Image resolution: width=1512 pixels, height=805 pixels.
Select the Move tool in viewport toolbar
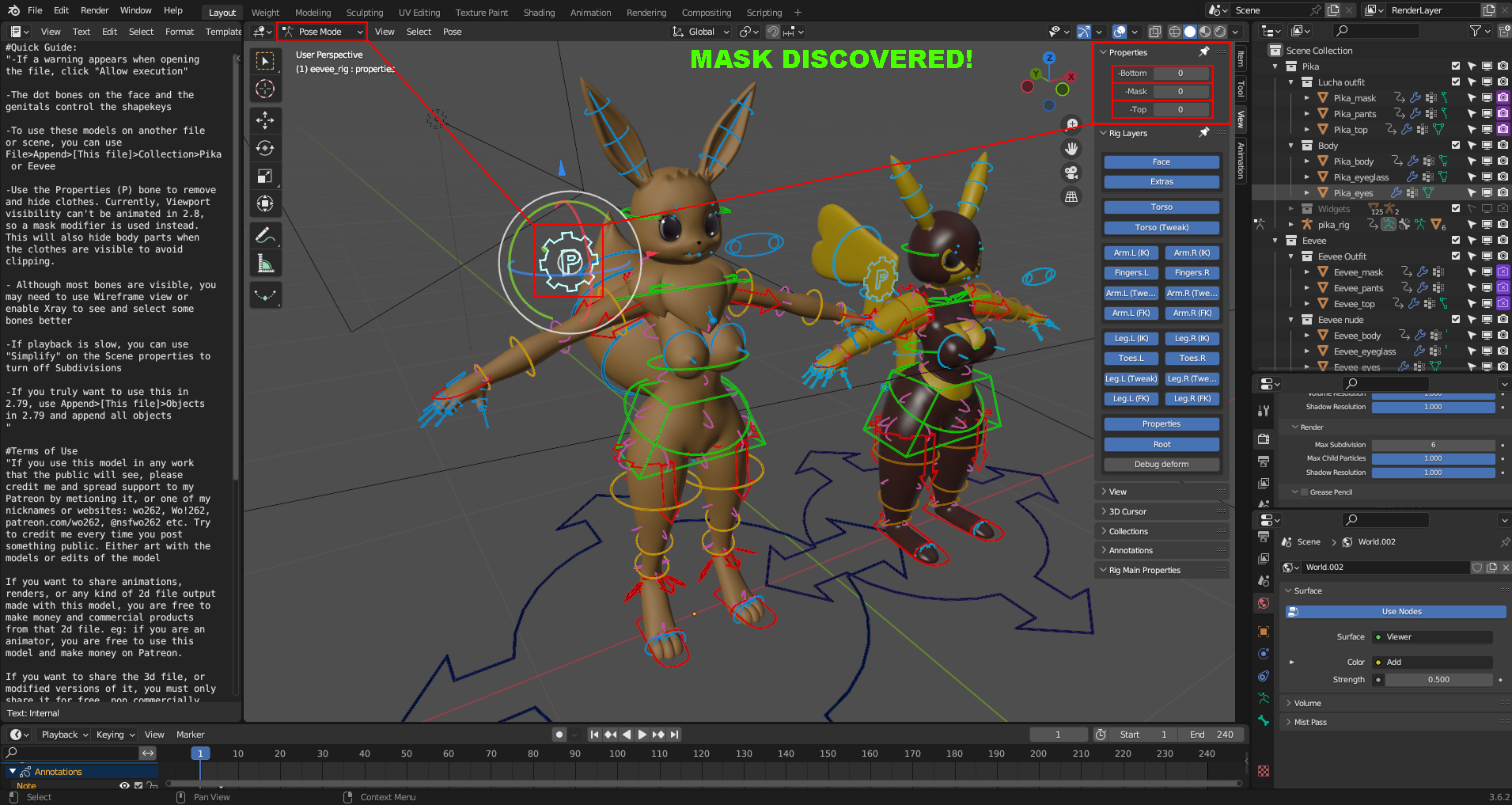tap(265, 120)
